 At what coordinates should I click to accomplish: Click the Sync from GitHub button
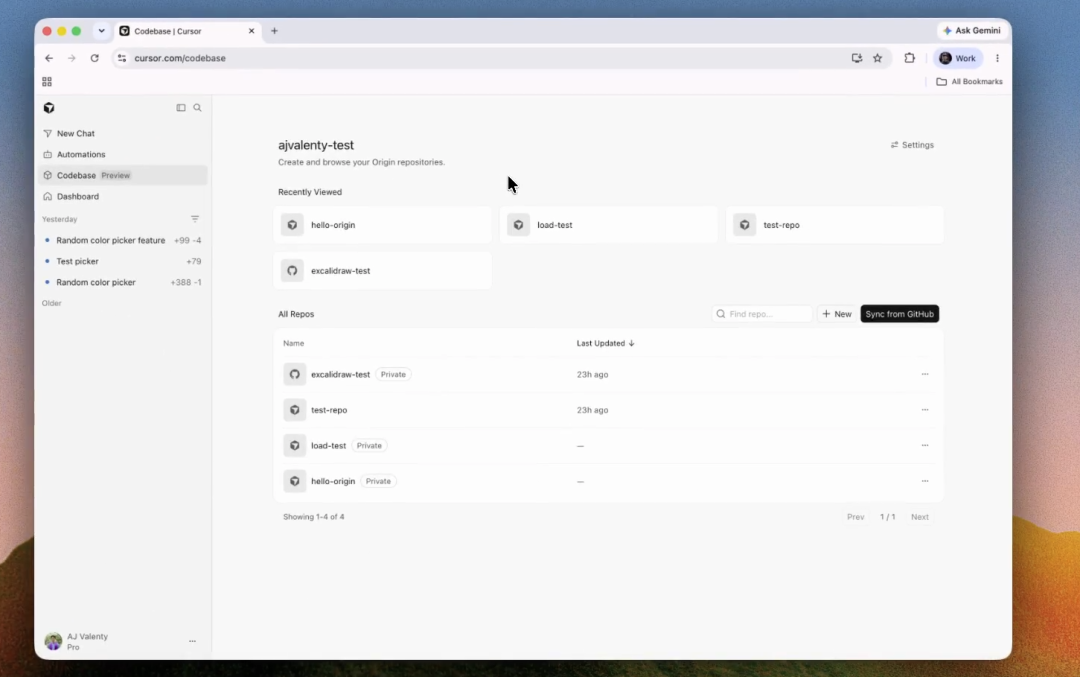click(x=900, y=314)
